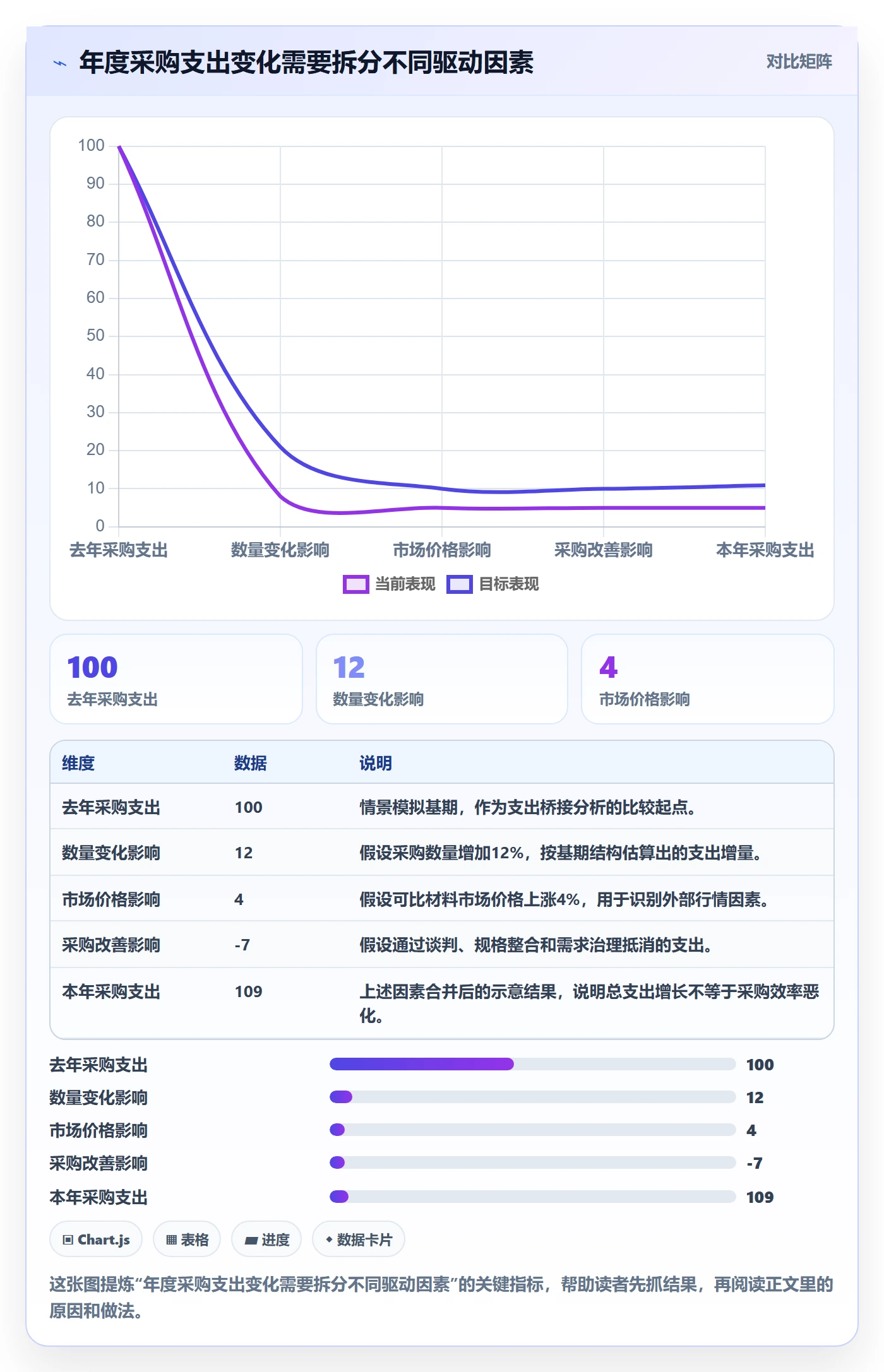Click the 本年采购支出 label on the chart x-axis
The width and height of the screenshot is (884, 1372).
pos(765,550)
